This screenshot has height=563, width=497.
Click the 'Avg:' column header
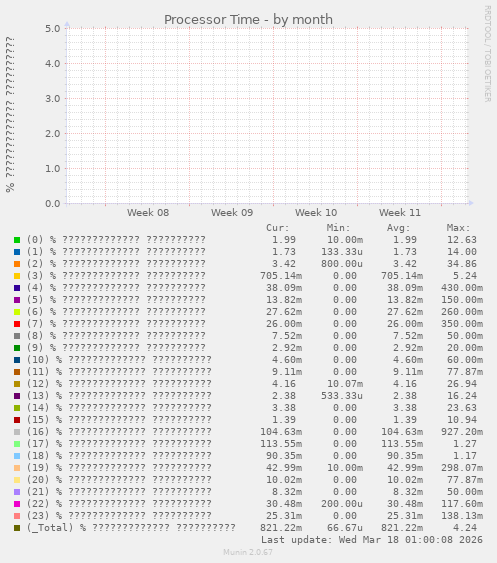pos(399,228)
